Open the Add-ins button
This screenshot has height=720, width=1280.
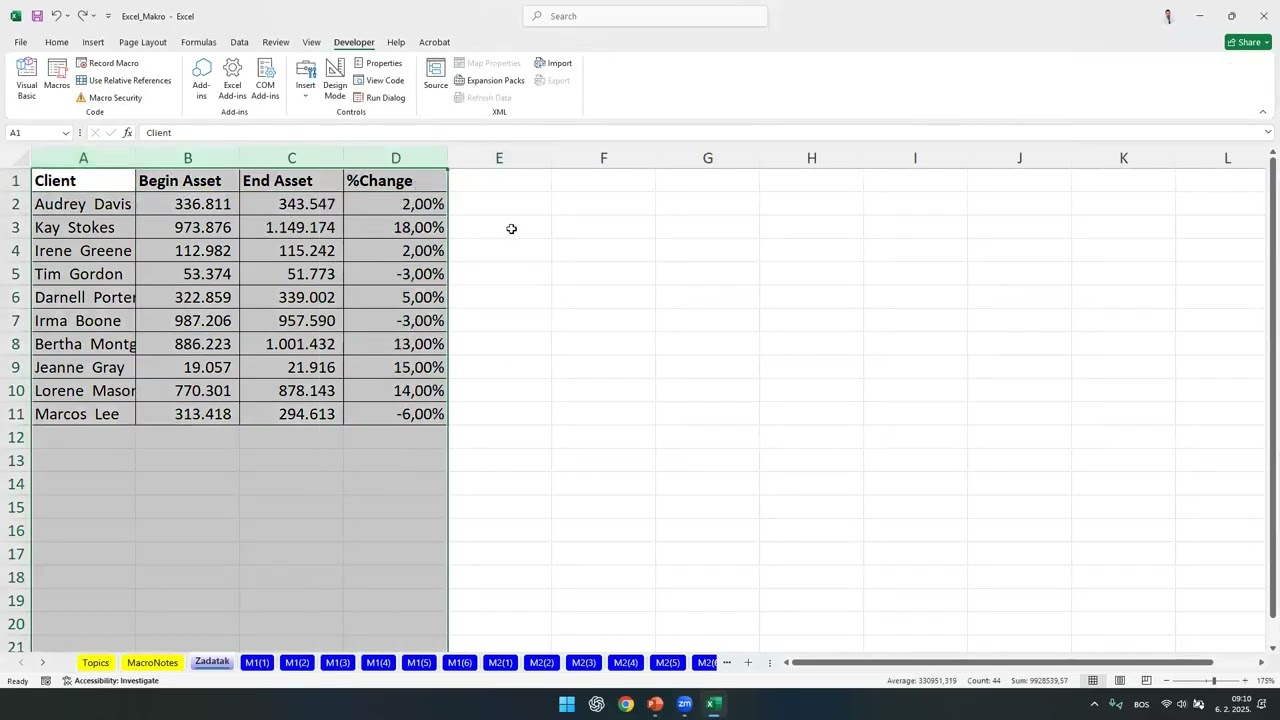point(202,79)
